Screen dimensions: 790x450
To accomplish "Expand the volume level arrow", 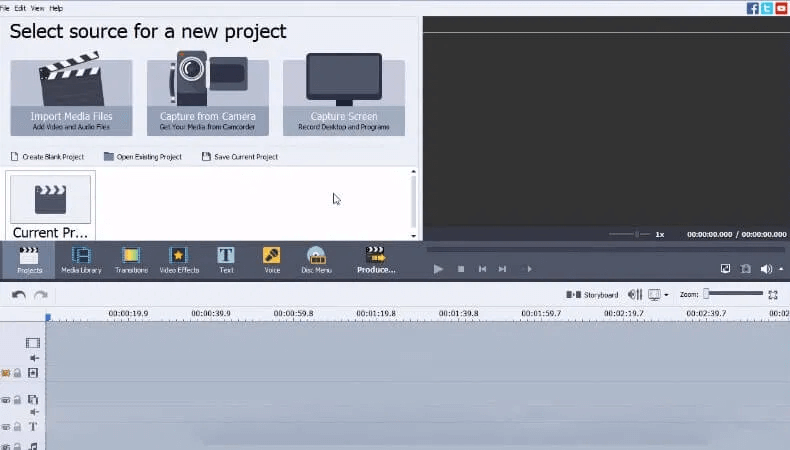I will (x=781, y=269).
